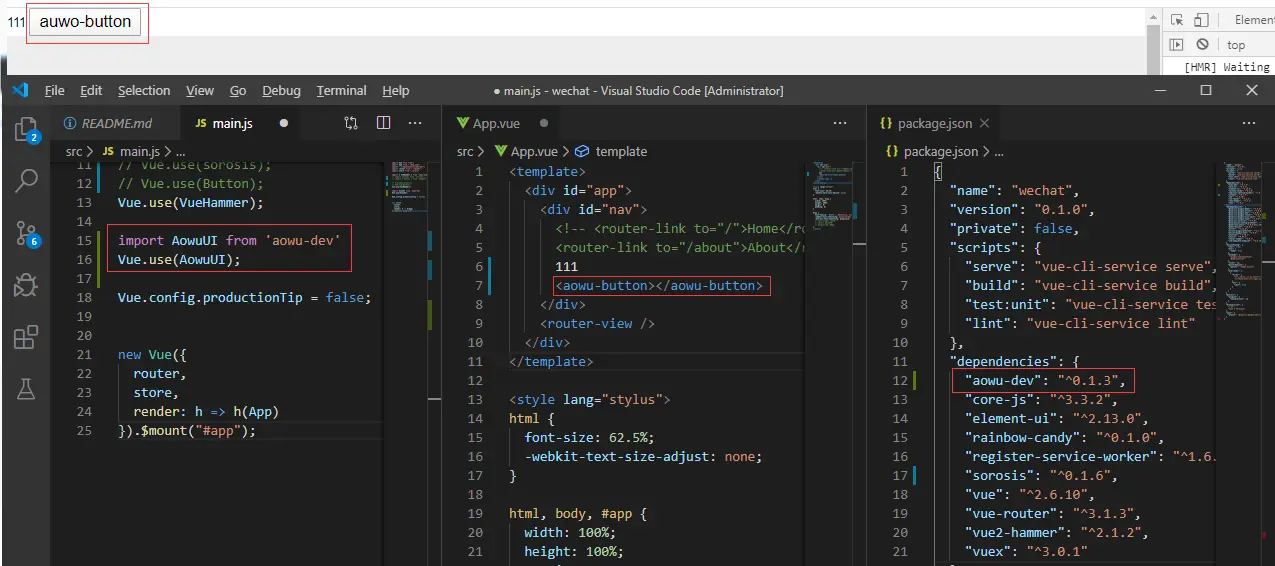The height and width of the screenshot is (566, 1275).
Task: Click line 'Vue.use(AowuUI);'
Action: coord(179,259)
